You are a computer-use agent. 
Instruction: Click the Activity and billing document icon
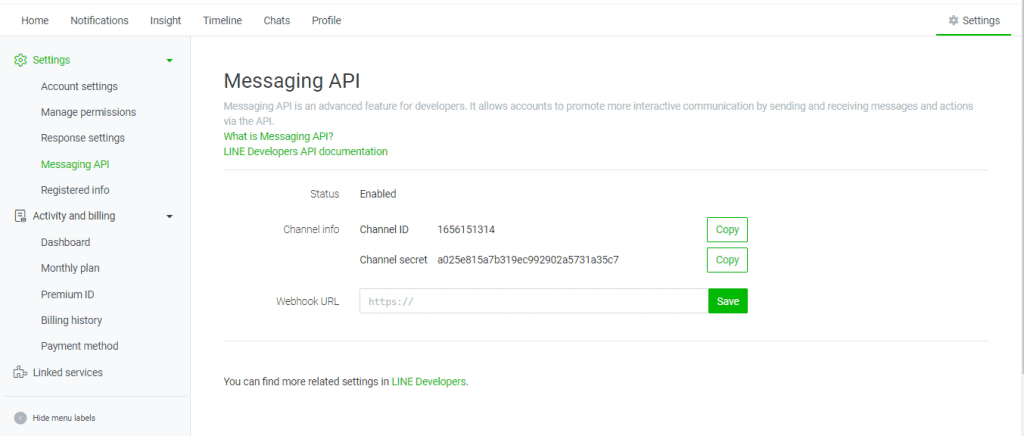tap(20, 216)
